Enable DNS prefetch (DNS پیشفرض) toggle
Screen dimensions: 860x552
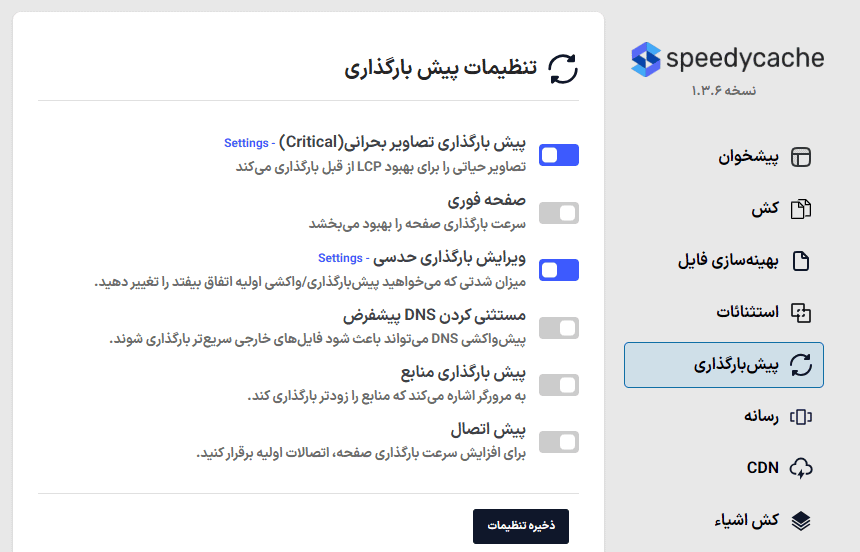point(559,327)
